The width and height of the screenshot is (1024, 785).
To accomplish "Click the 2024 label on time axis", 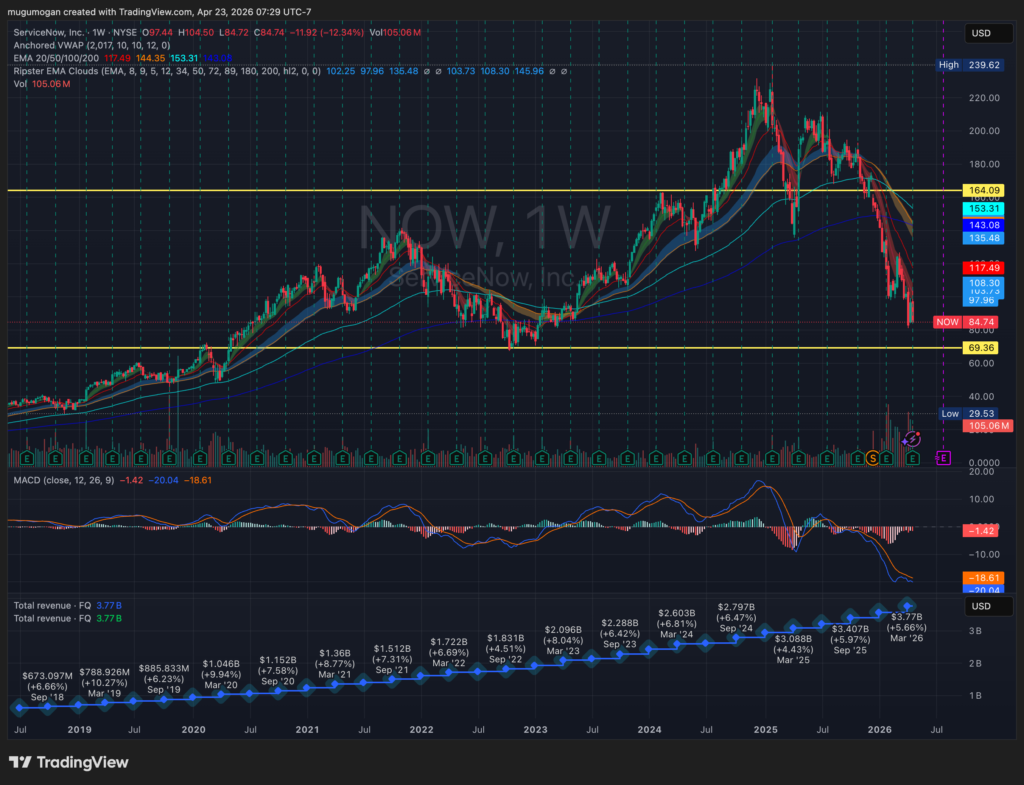I will (652, 730).
